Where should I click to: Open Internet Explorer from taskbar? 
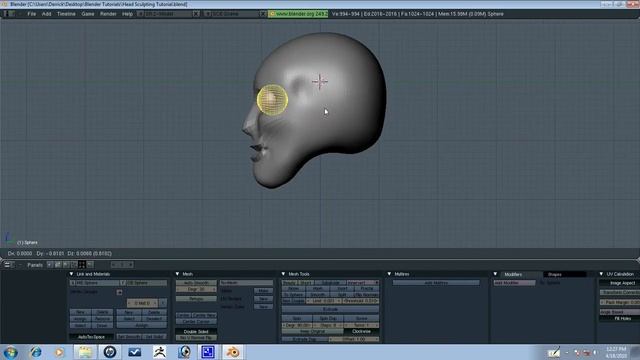pos(36,352)
